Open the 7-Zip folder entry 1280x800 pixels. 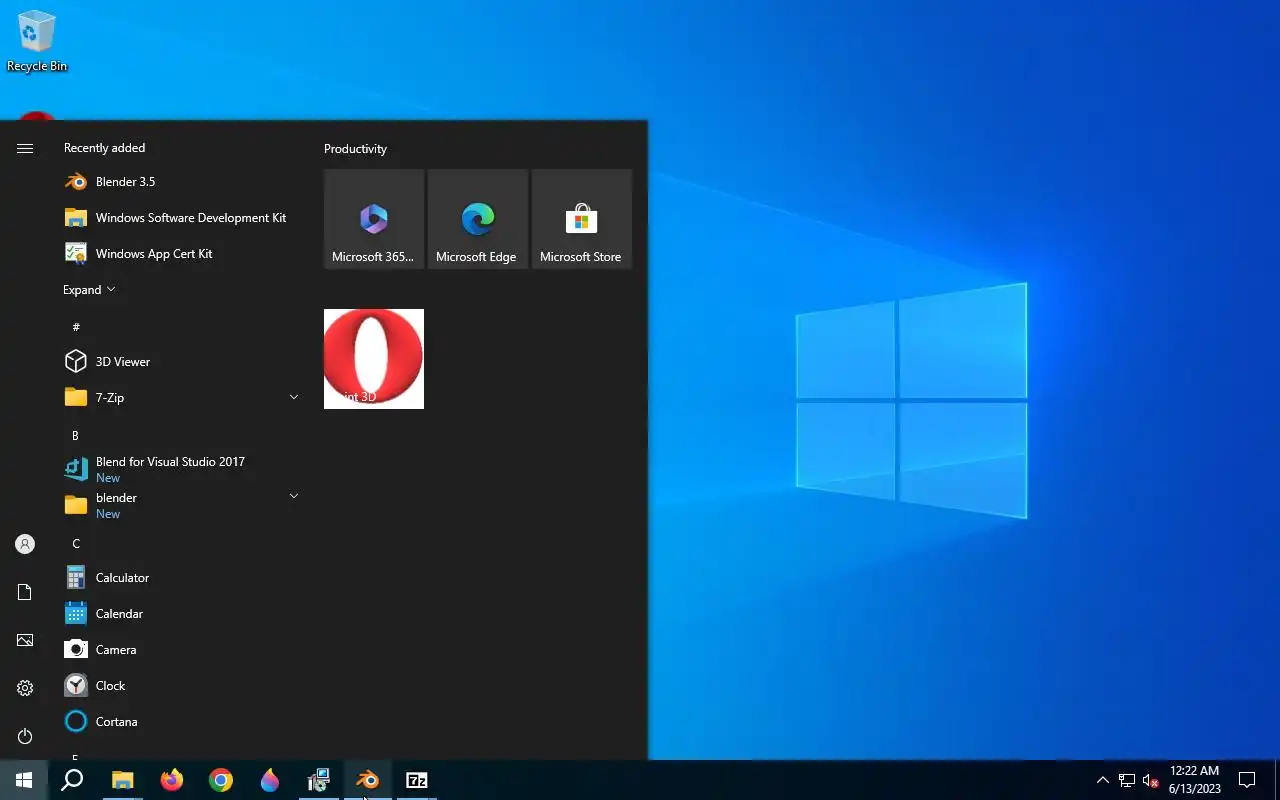180,398
